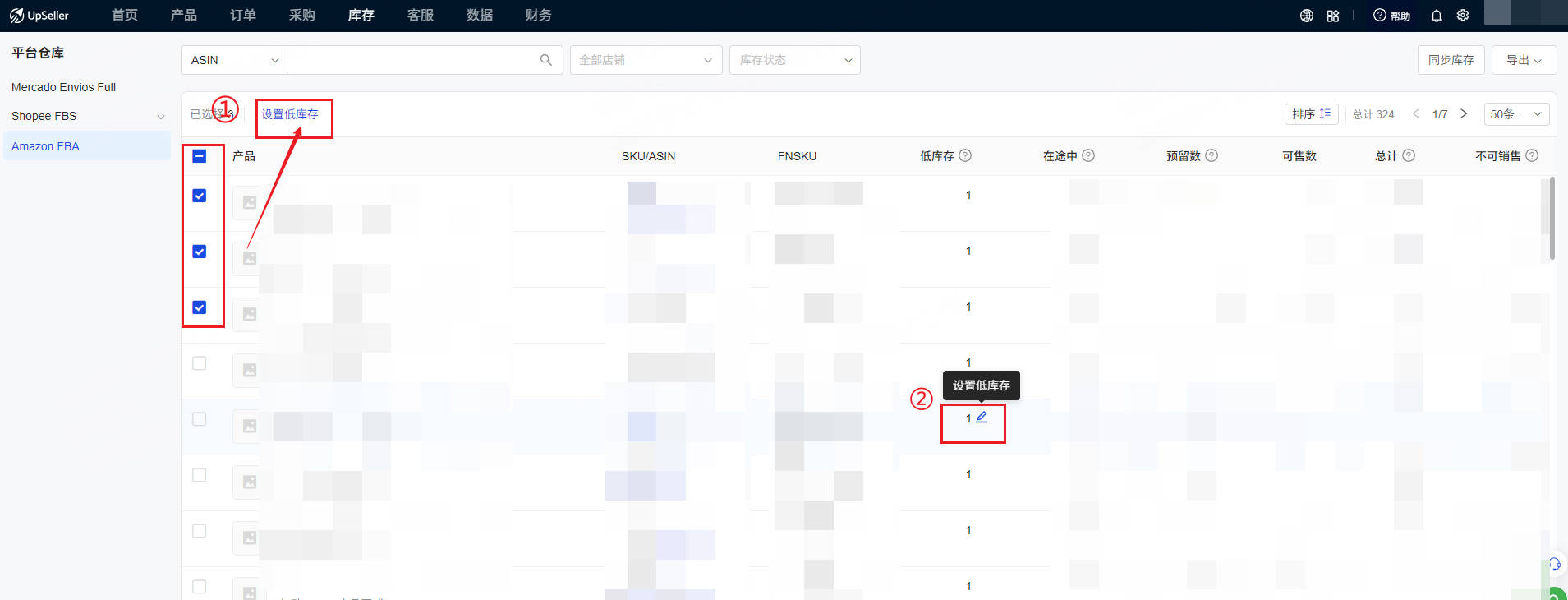Screen dimensions: 1568x600
Task: Click the help icon next to 预留数
Action: [1212, 155]
